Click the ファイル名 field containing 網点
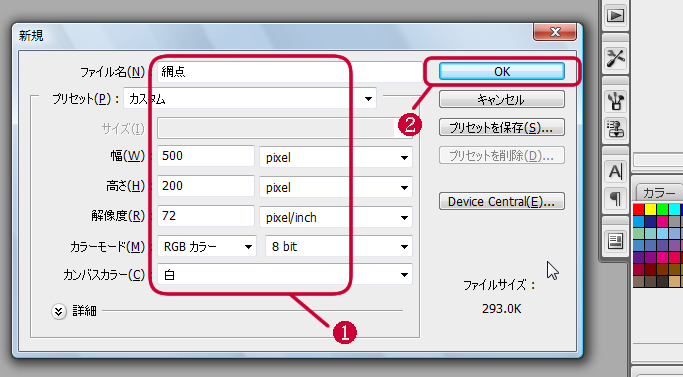The height and width of the screenshot is (377, 683). click(290, 71)
